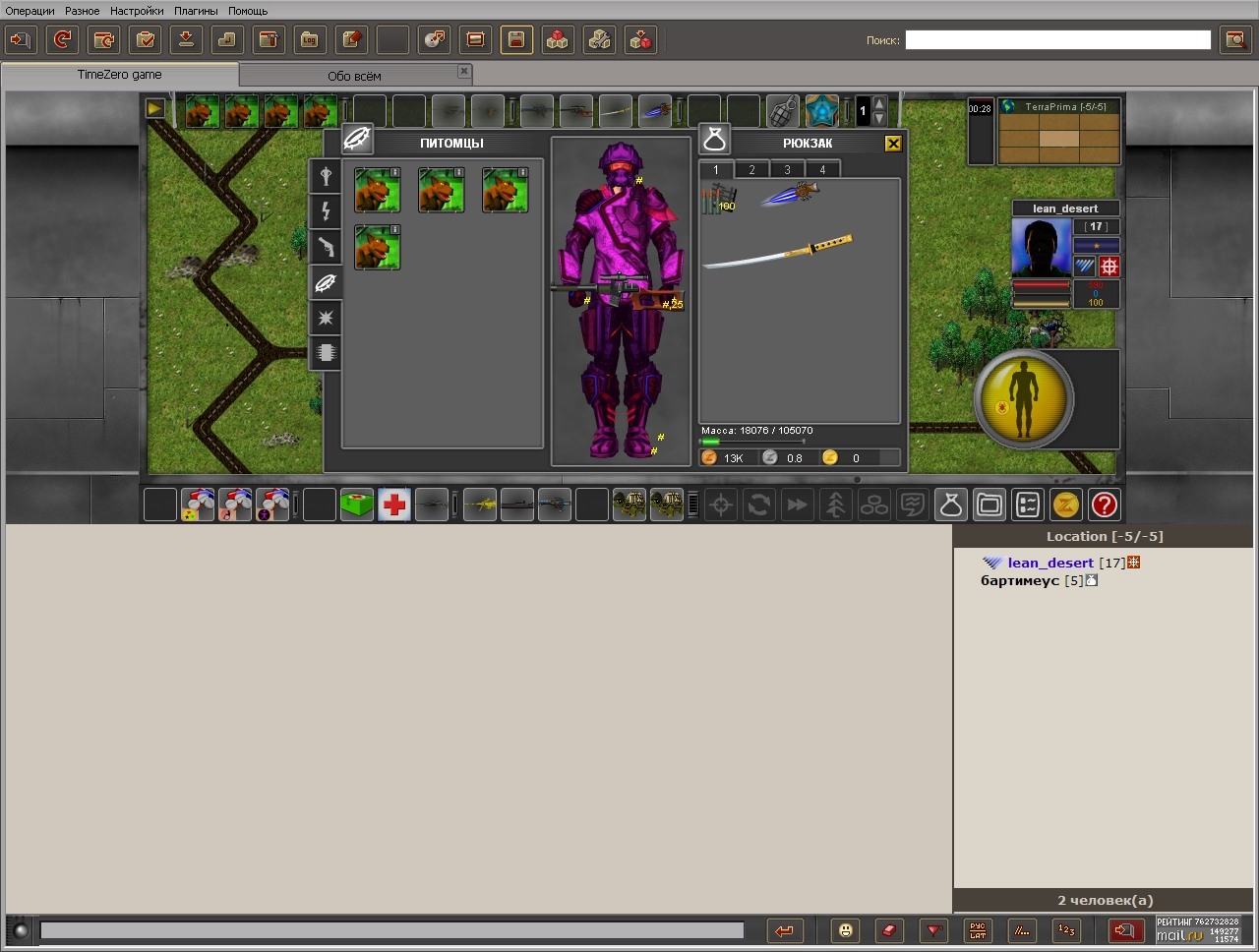This screenshot has height=952, width=1259.
Task: Close the Обо всём tab
Action: [464, 71]
